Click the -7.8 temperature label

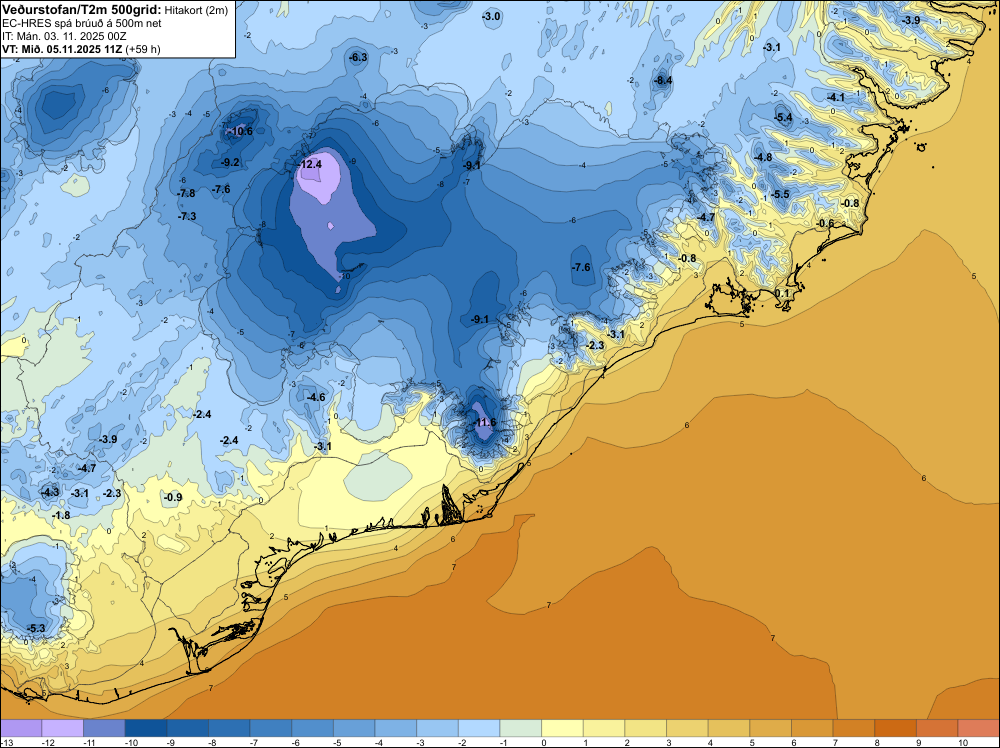[186, 193]
